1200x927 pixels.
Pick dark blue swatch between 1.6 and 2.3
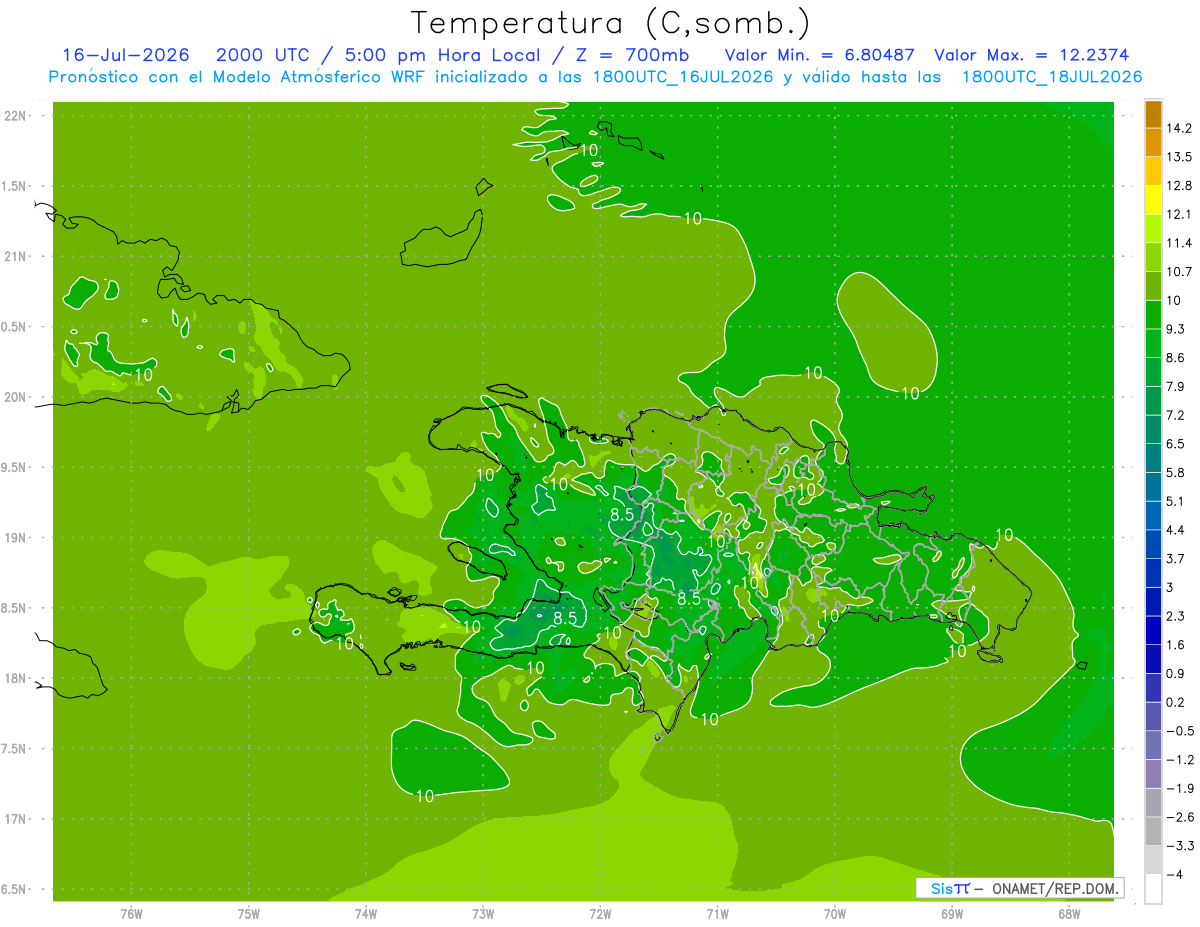pos(1153,630)
